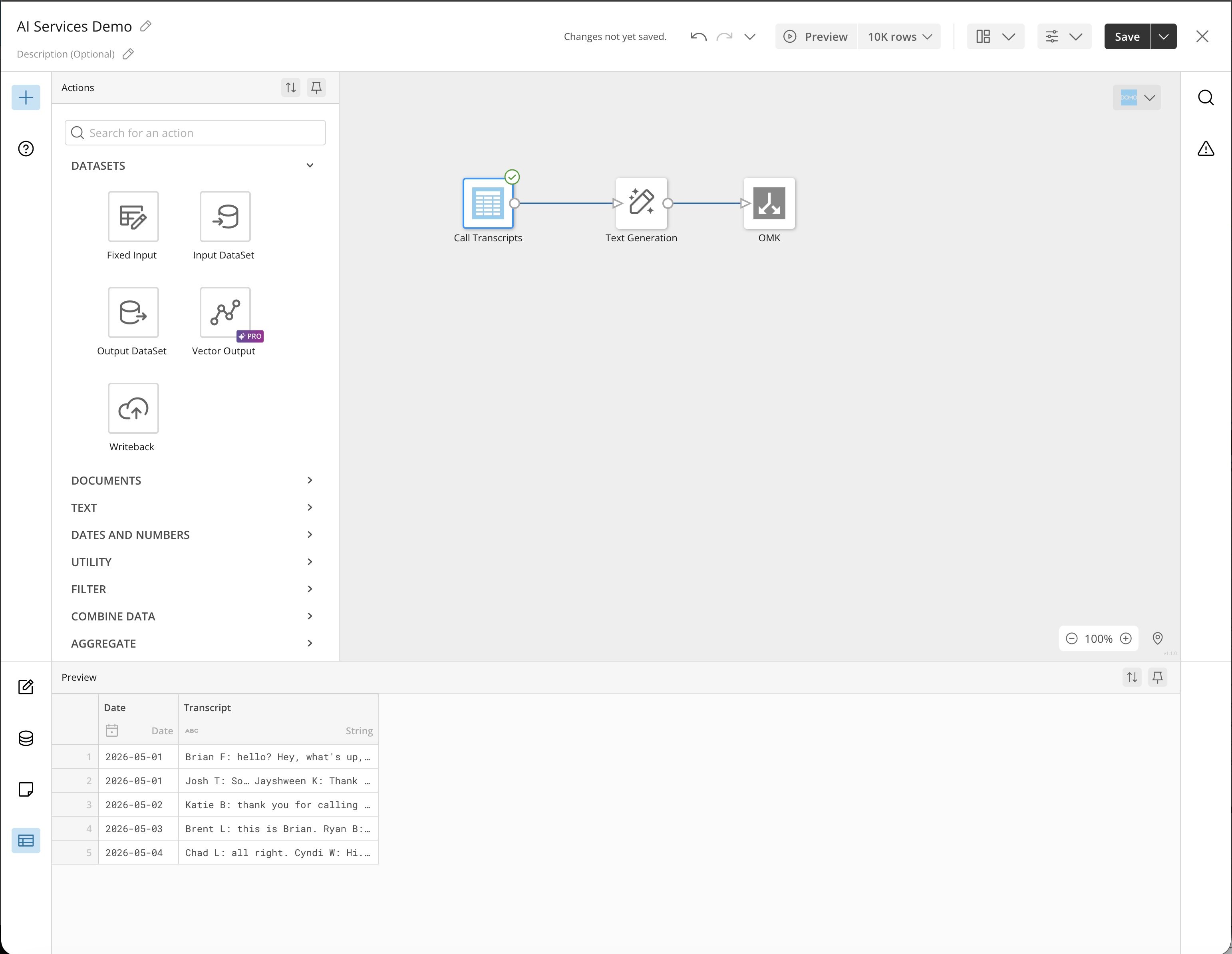This screenshot has height=954, width=1232.
Task: Run the Preview button
Action: click(816, 37)
